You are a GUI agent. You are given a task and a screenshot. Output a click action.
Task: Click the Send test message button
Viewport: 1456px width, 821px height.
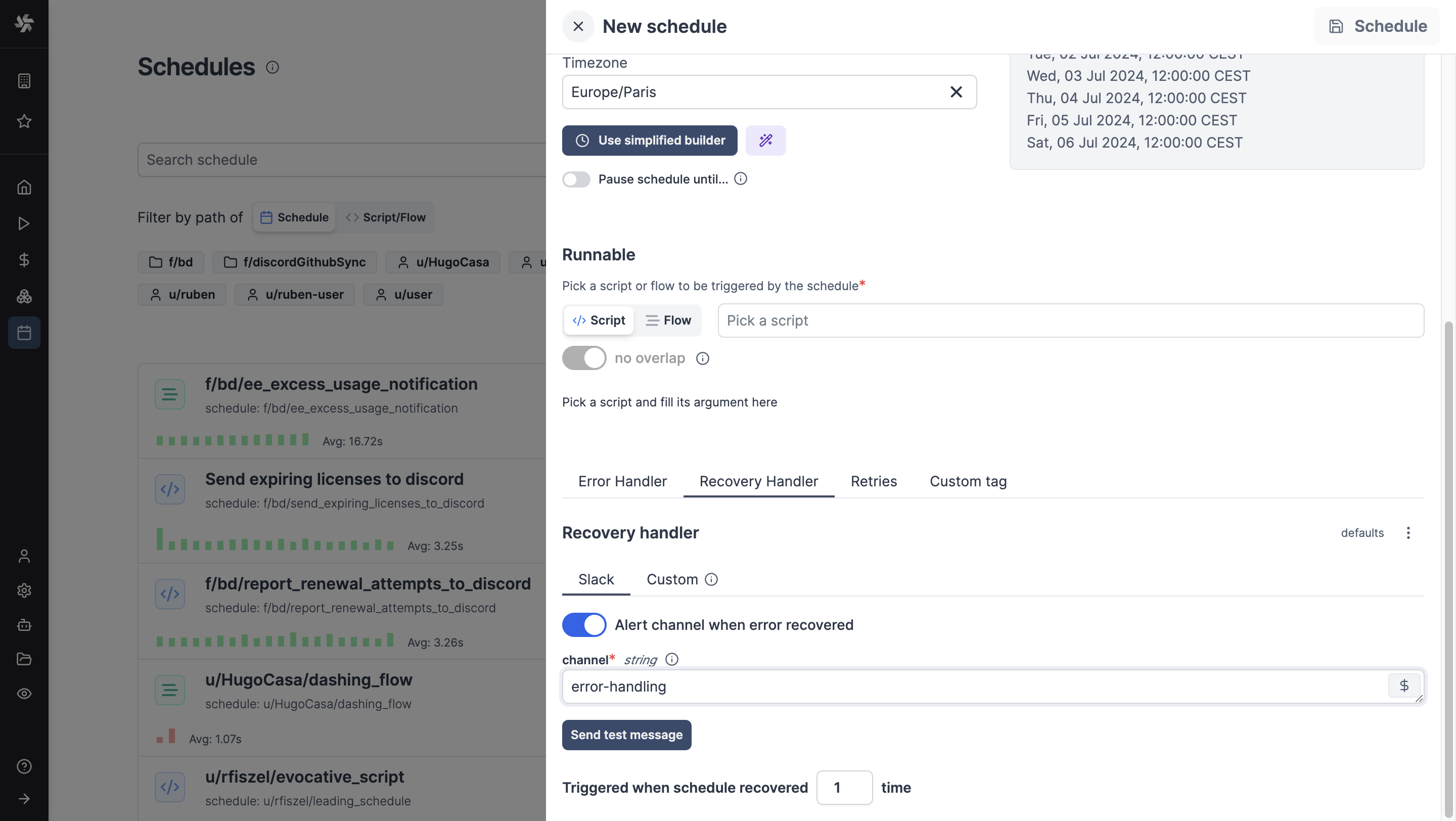point(626,735)
